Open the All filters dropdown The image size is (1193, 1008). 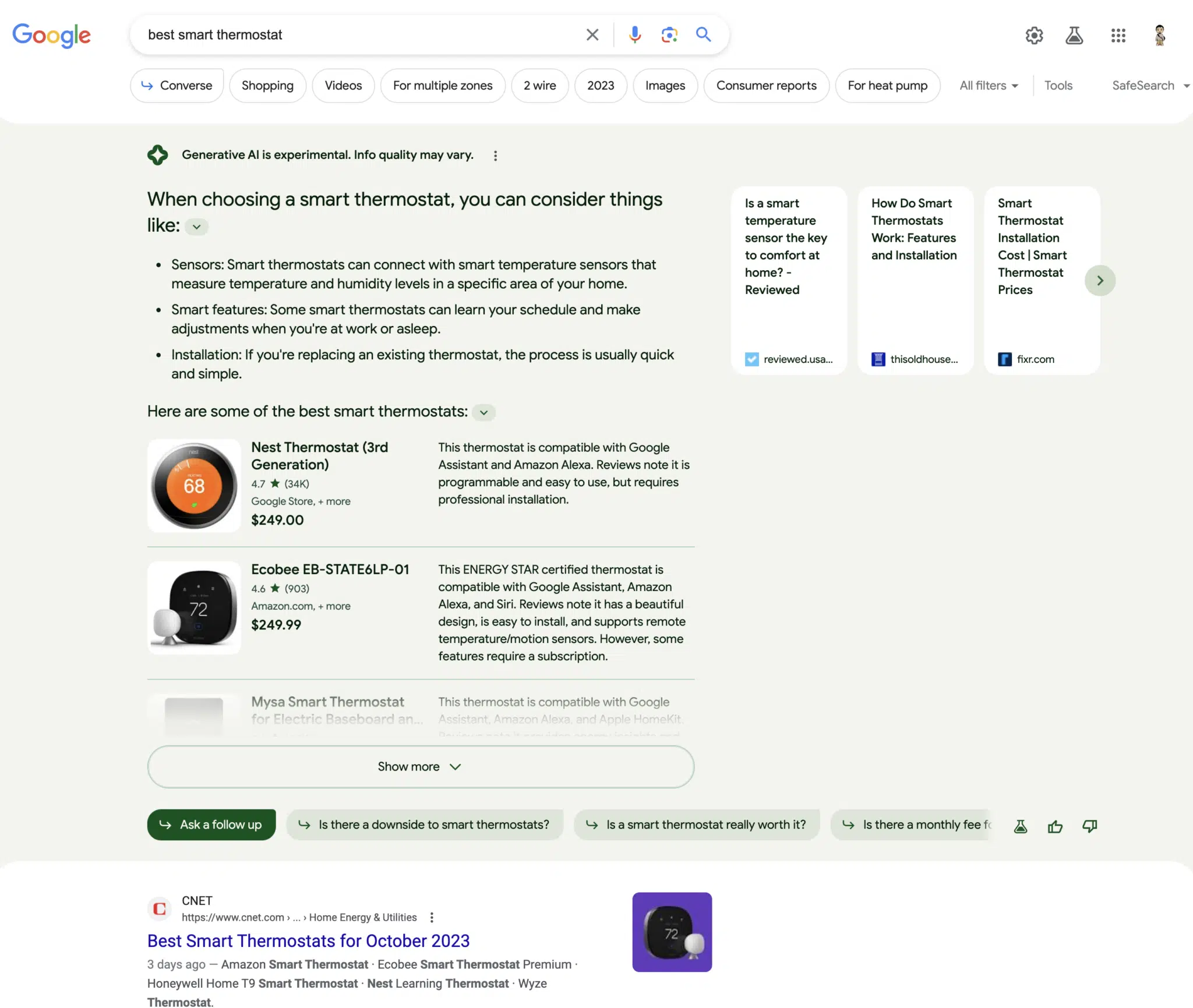point(989,86)
